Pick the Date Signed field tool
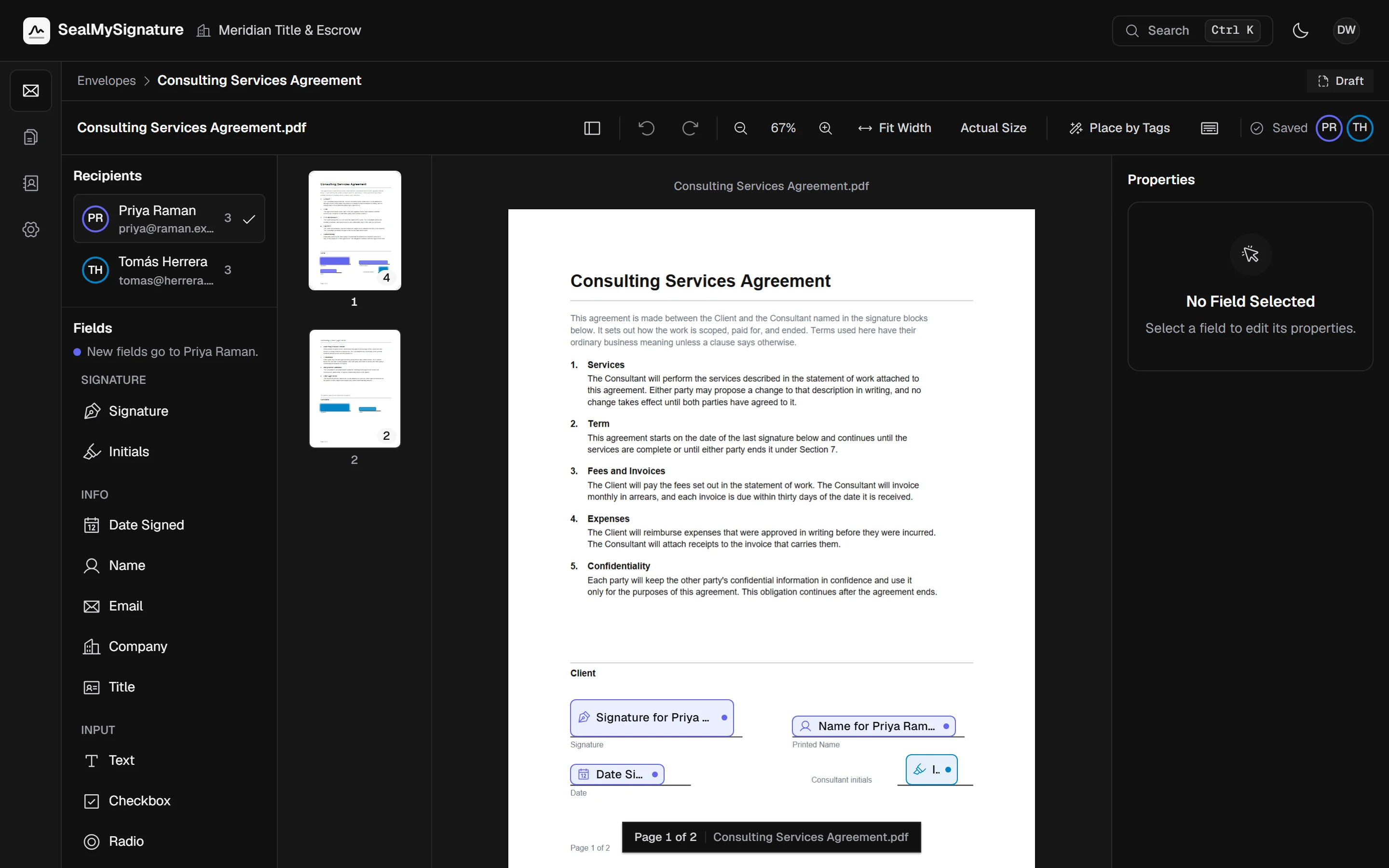The width and height of the screenshot is (1389, 868). point(169,525)
